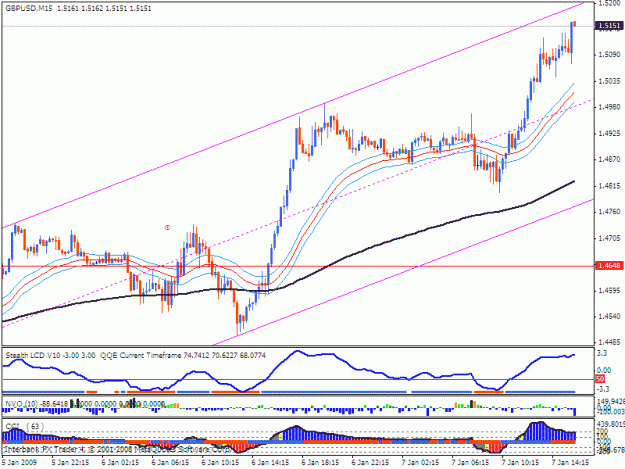The image size is (625, 469).
Task: Click the 1.4485 price axis label
Action: [610, 342]
